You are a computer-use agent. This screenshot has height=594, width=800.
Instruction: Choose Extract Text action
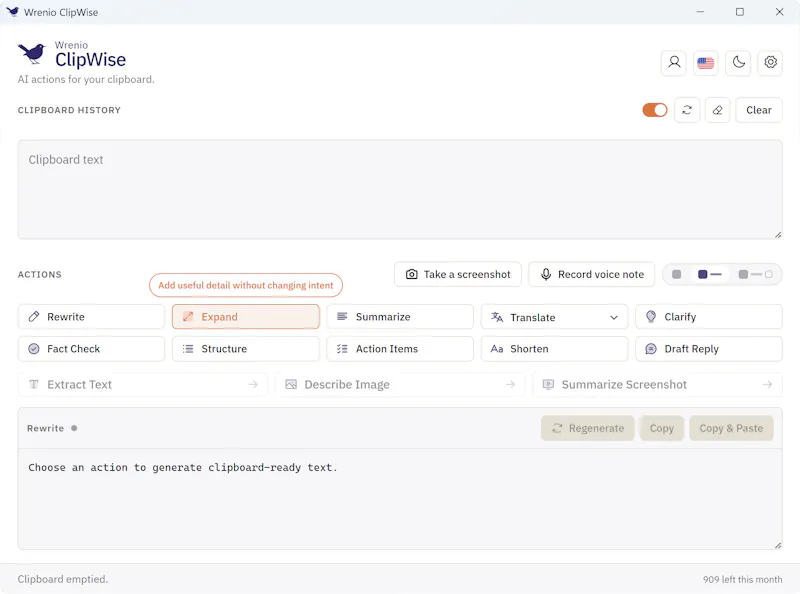pos(142,385)
